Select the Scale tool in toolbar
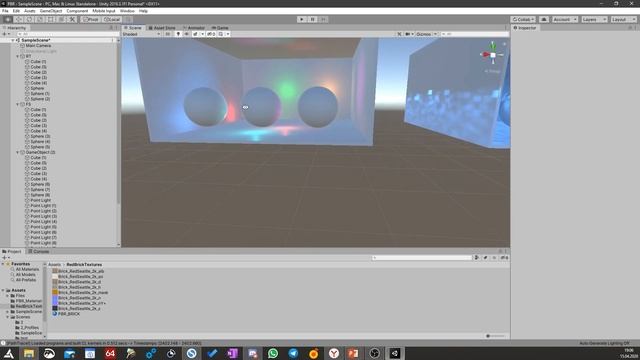This screenshot has height=360, width=640. point(40,20)
